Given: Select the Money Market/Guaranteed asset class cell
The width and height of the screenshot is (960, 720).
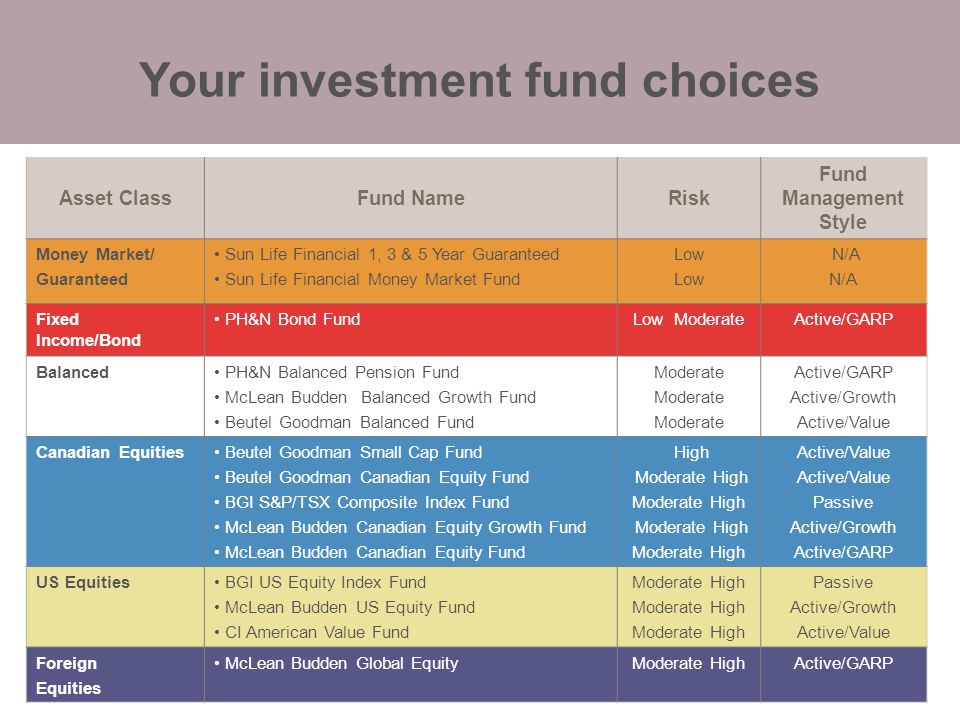Looking at the screenshot, I should 95,267.
